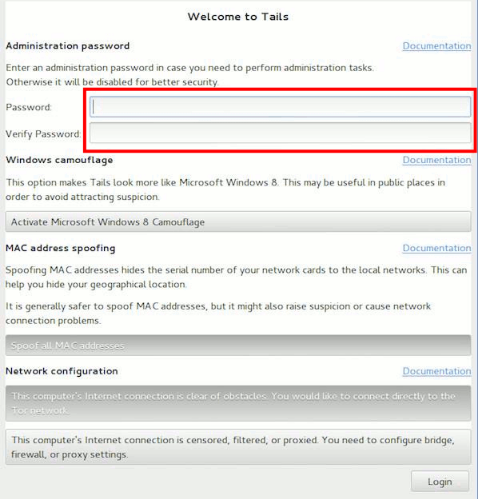Select the direct Tor network connection option
This screenshot has width=478, height=499.
click(238, 403)
